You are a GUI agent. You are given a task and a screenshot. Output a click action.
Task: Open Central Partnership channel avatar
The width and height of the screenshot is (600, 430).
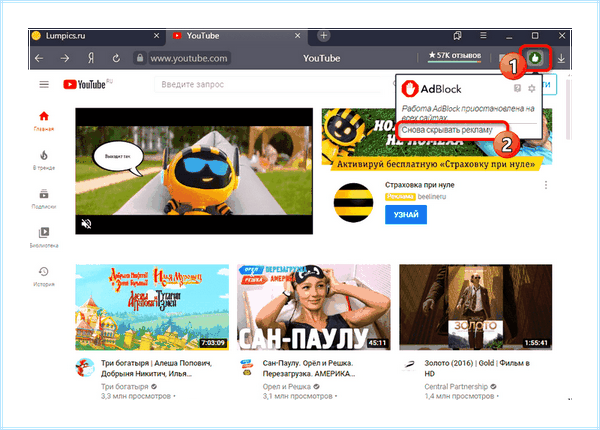click(x=409, y=366)
